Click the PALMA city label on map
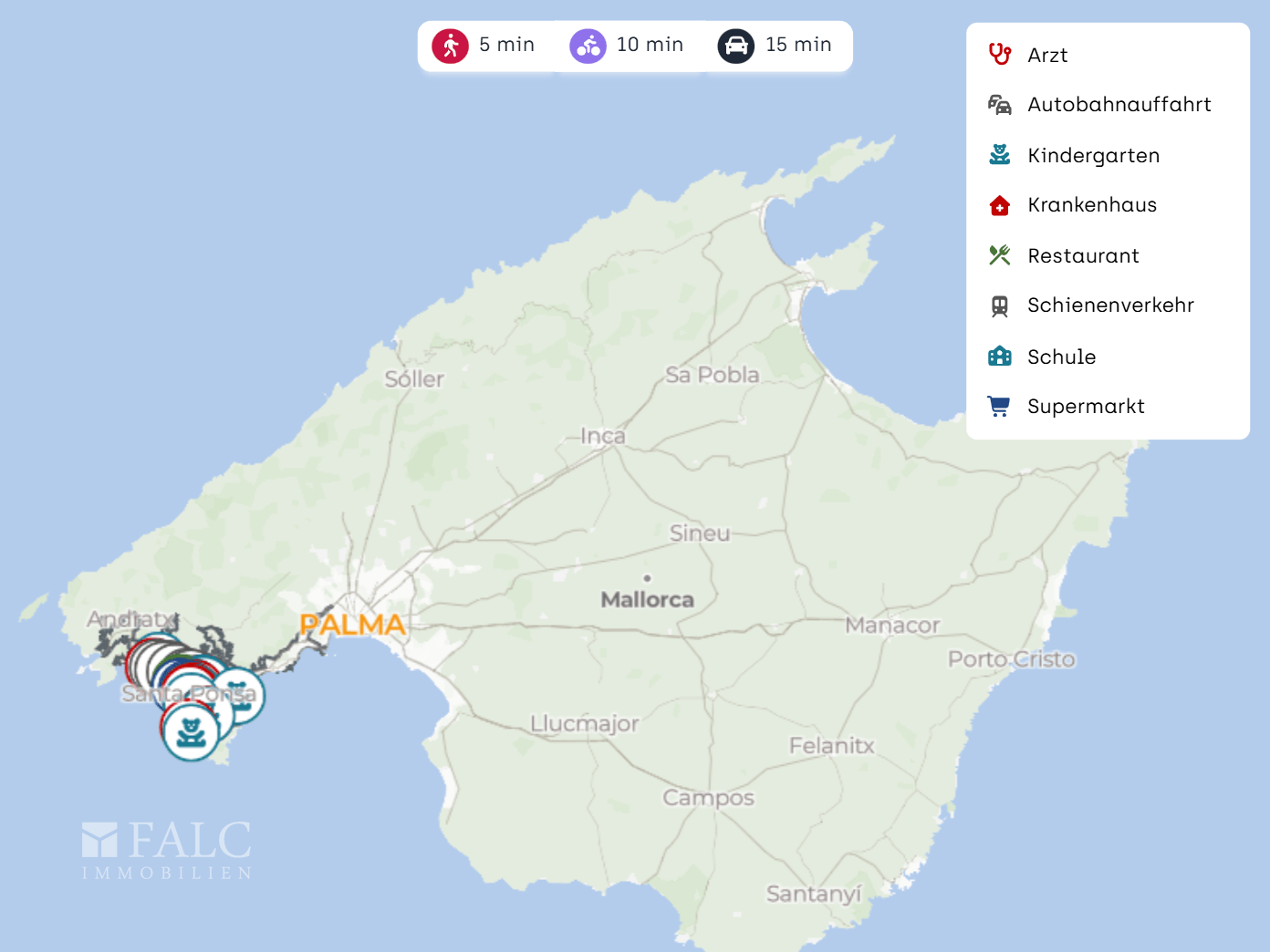Image resolution: width=1270 pixels, height=952 pixels. [352, 625]
